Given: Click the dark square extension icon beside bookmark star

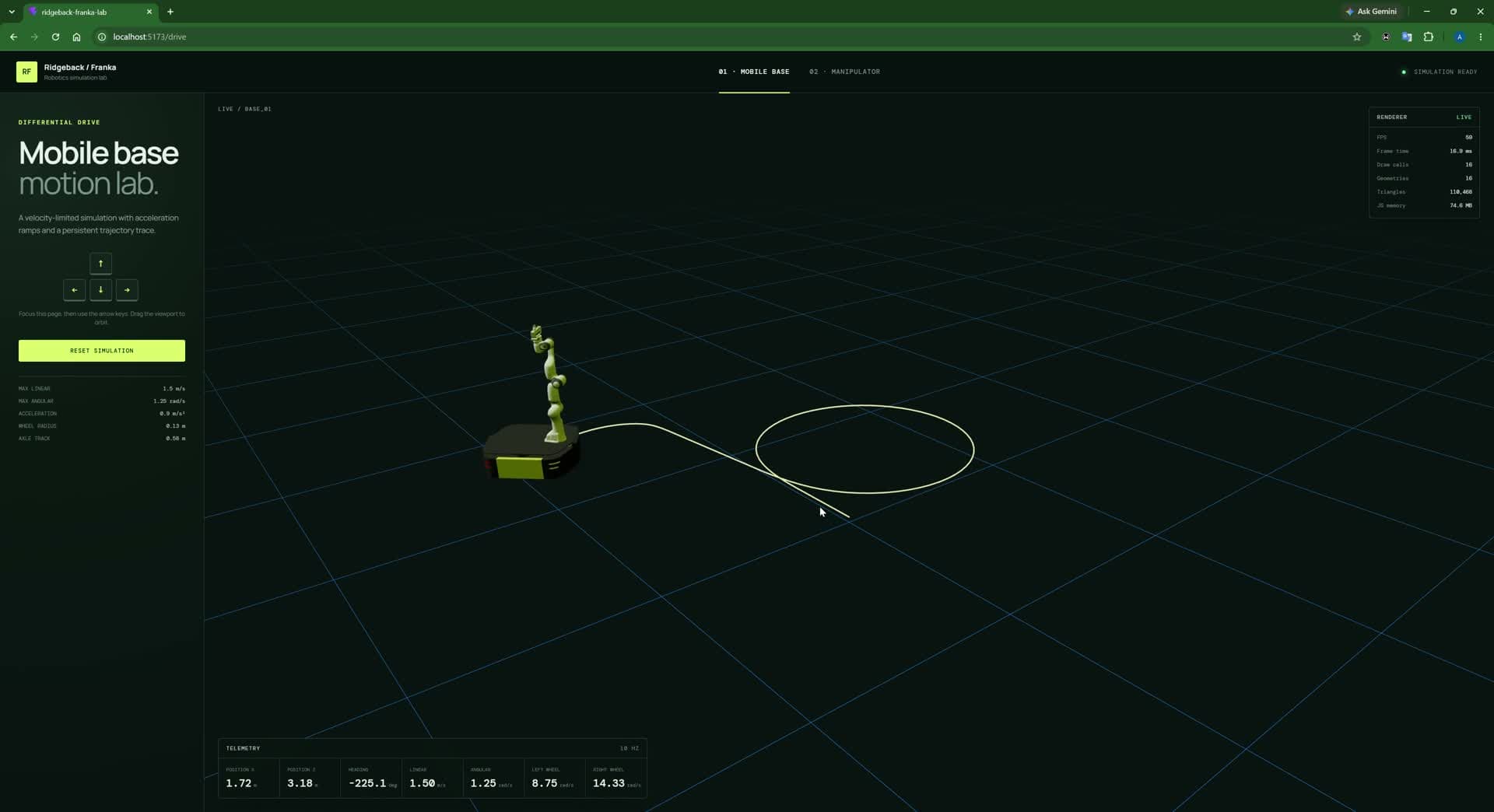Looking at the screenshot, I should (1386, 37).
